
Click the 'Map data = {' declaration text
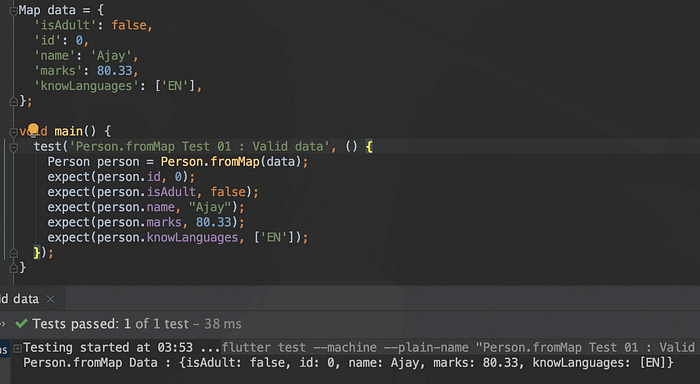[x=61, y=10]
